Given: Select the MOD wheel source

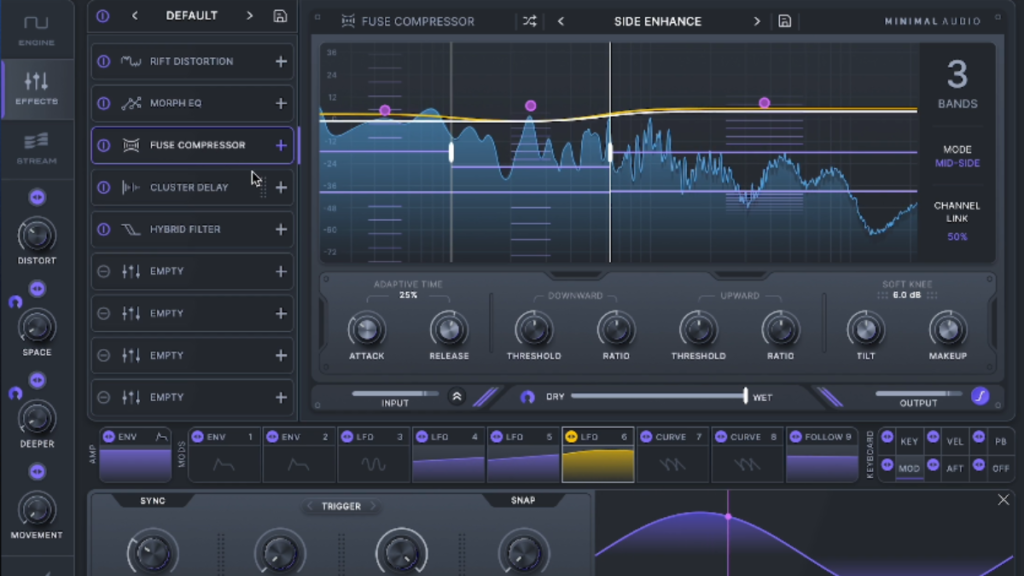Looking at the screenshot, I should pyautogui.click(x=909, y=468).
